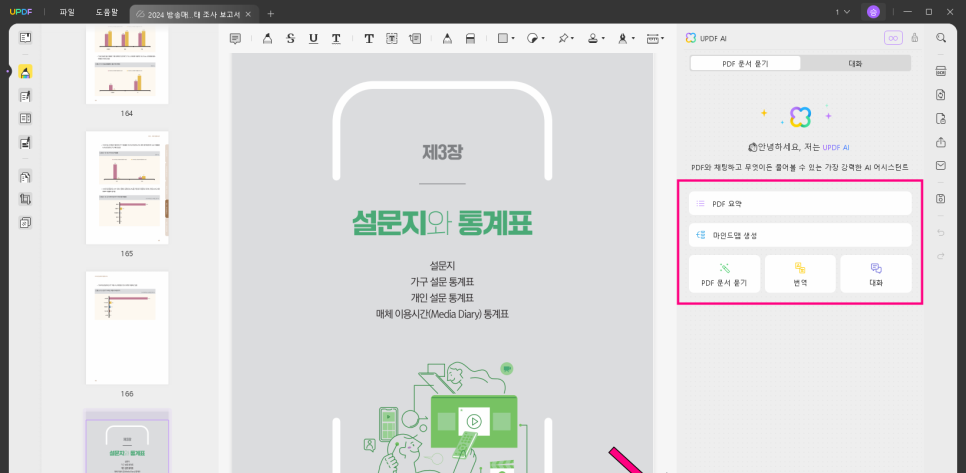Open the 파일 menu
966x473 pixels.
pyautogui.click(x=67, y=12)
